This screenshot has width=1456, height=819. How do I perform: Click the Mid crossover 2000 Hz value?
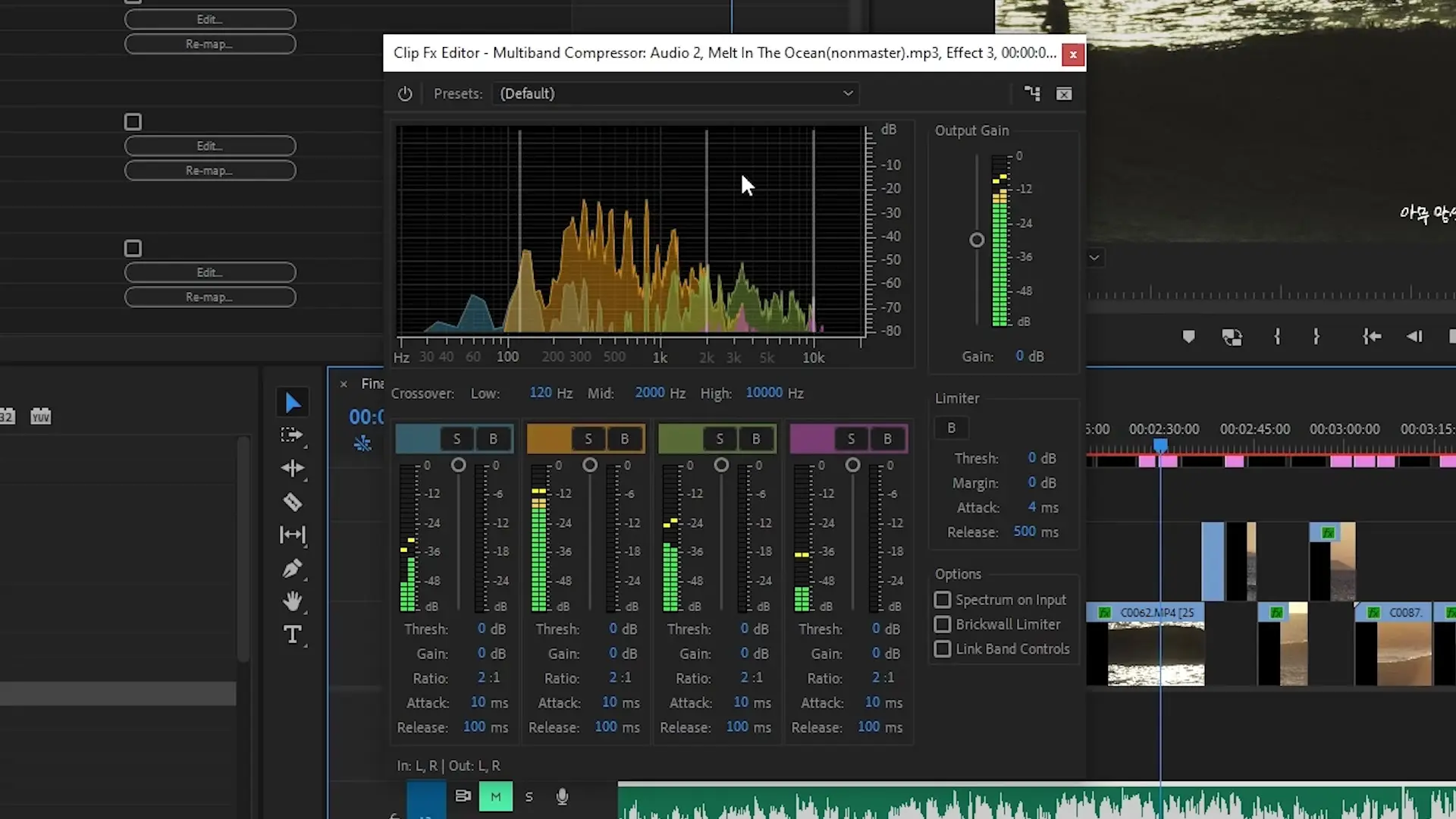pos(649,393)
